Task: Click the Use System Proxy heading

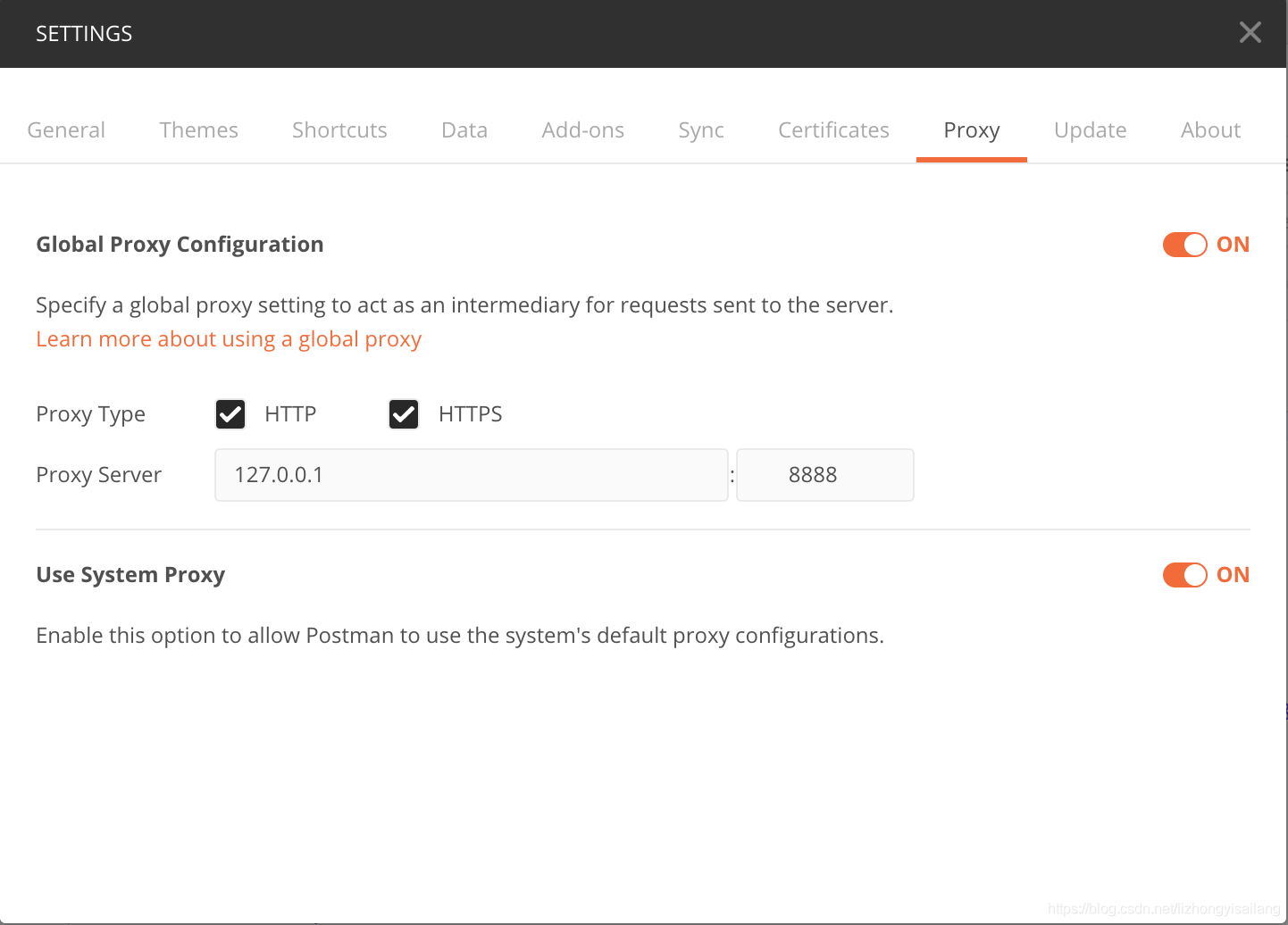Action: pyautogui.click(x=130, y=575)
